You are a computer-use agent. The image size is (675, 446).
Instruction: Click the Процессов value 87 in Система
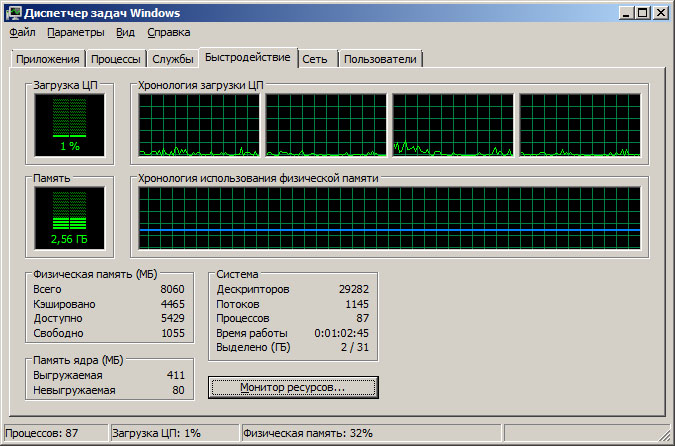point(362,319)
